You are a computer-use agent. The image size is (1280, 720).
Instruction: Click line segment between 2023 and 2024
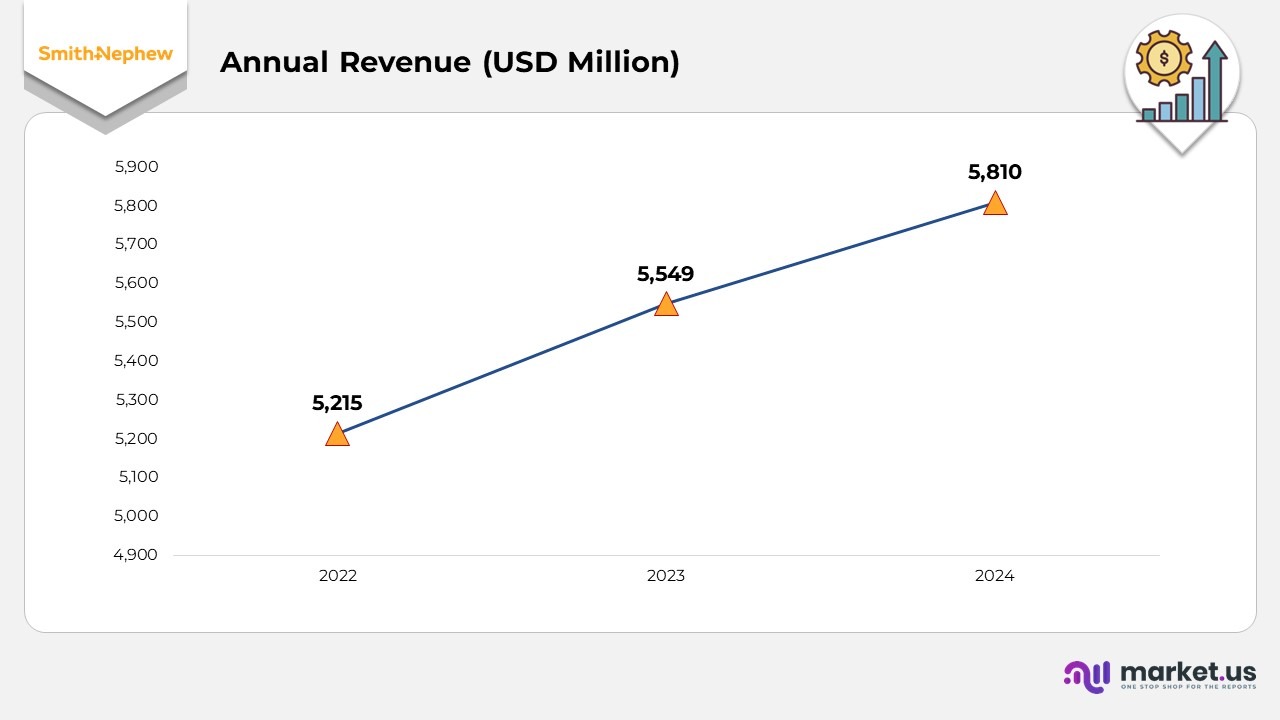[830, 255]
